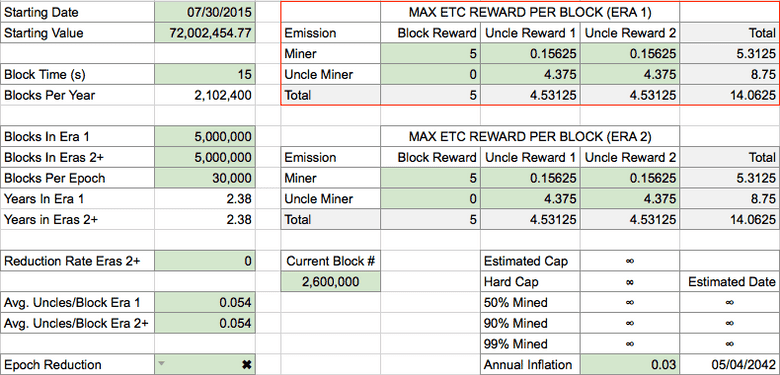Screen dimensions: 780x375
Task: Click the 'Starting Date' label cell
Action: [78, 12]
